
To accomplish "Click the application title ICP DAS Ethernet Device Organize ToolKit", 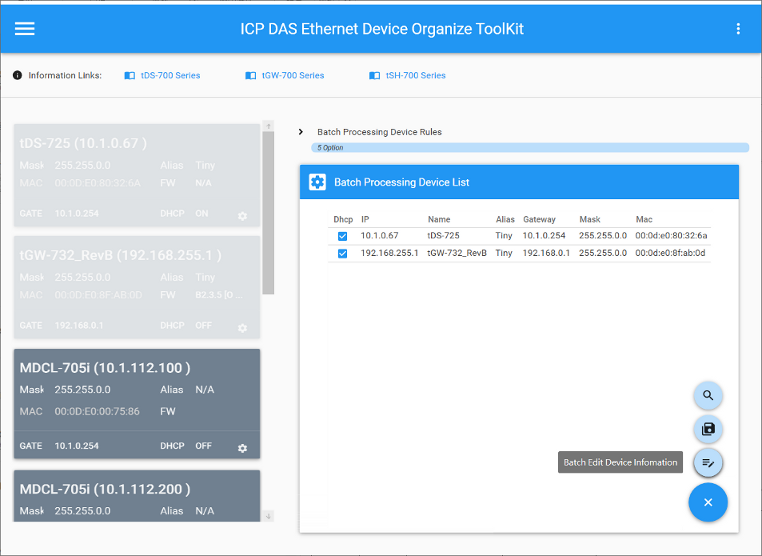I will pyautogui.click(x=382, y=29).
